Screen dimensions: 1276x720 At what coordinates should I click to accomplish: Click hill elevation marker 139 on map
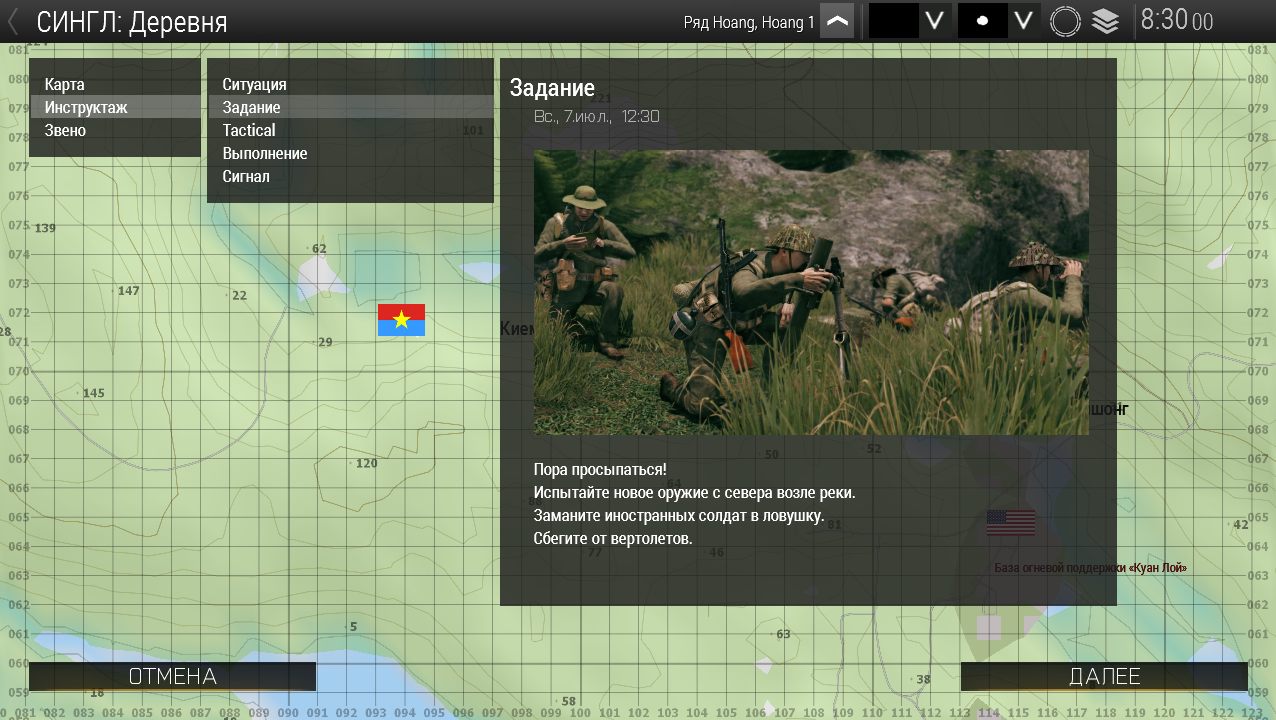pyautogui.click(x=45, y=228)
